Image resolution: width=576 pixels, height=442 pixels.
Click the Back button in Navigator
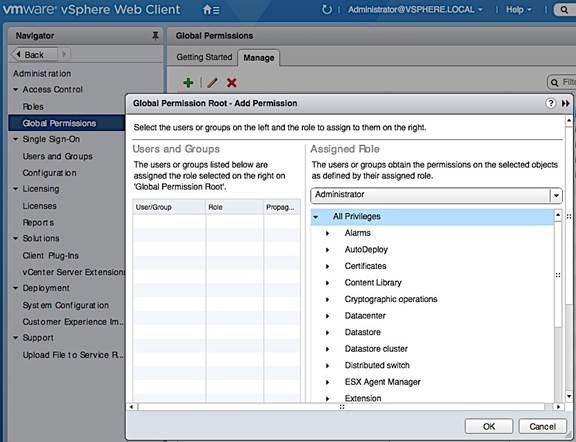pyautogui.click(x=34, y=55)
